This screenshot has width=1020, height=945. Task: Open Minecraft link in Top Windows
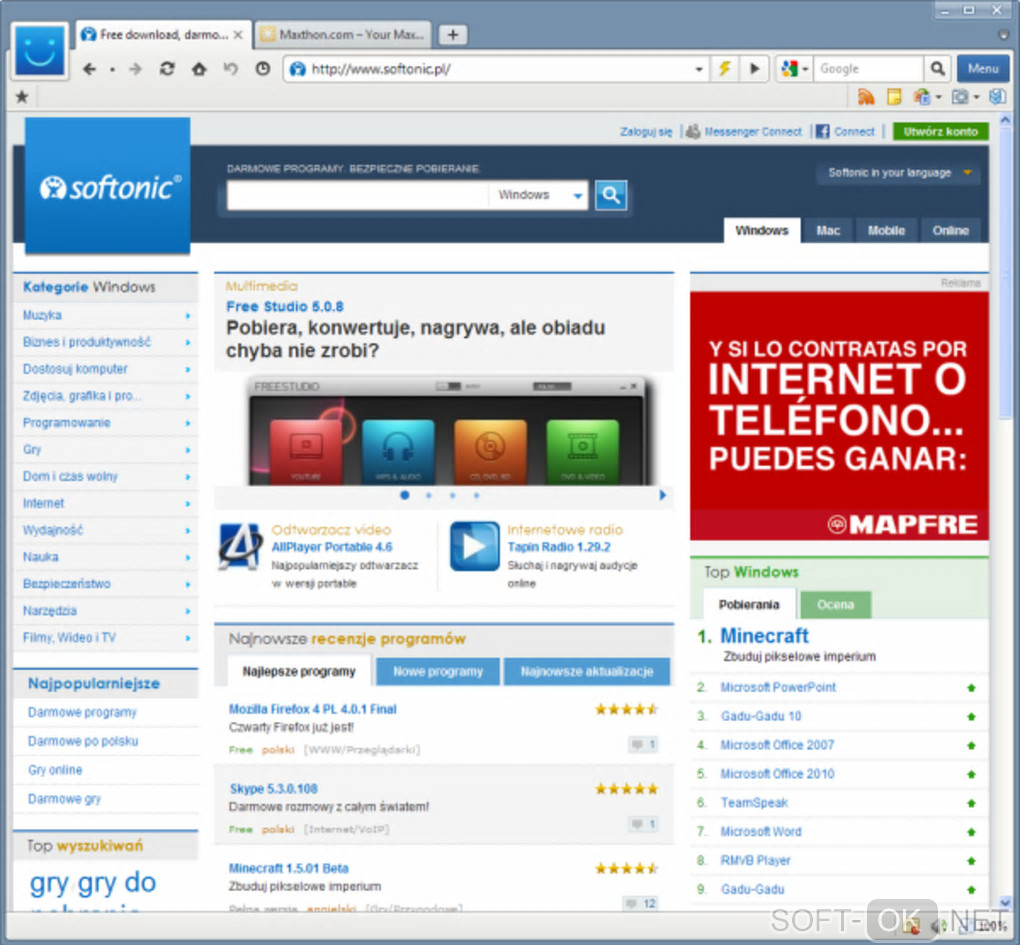tap(764, 635)
